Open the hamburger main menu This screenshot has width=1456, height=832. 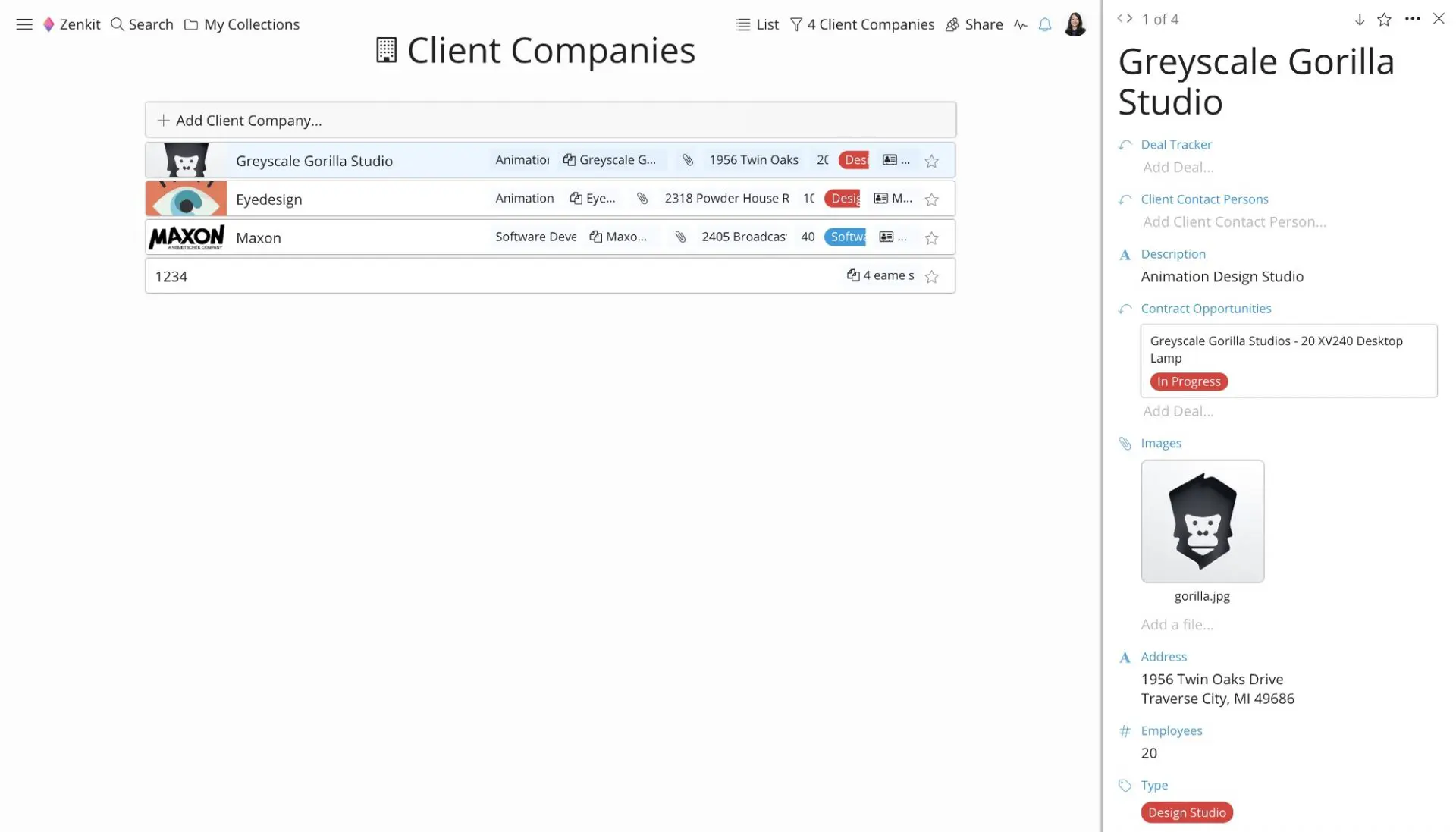(24, 24)
